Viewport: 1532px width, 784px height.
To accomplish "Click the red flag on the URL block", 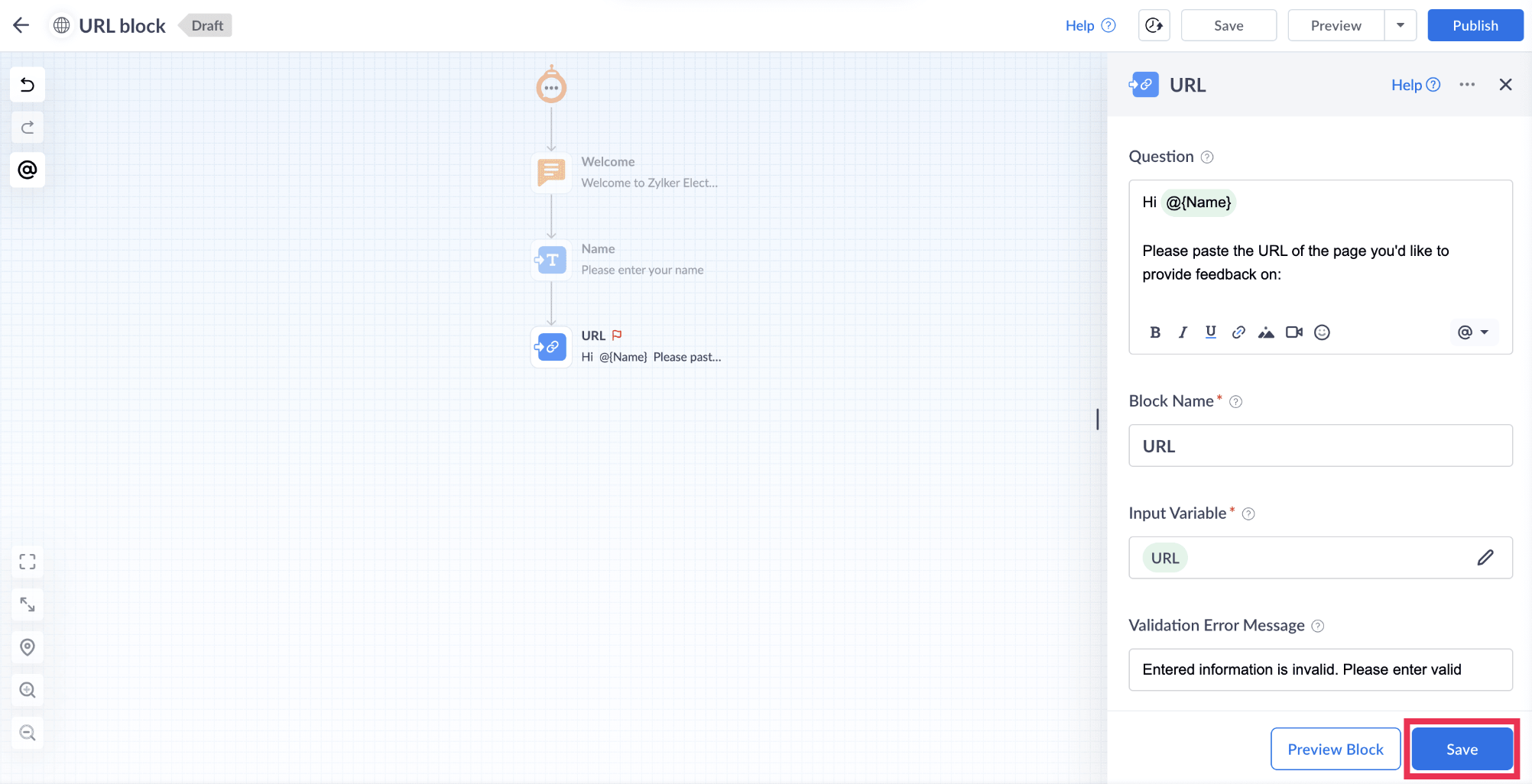I will tap(617, 335).
